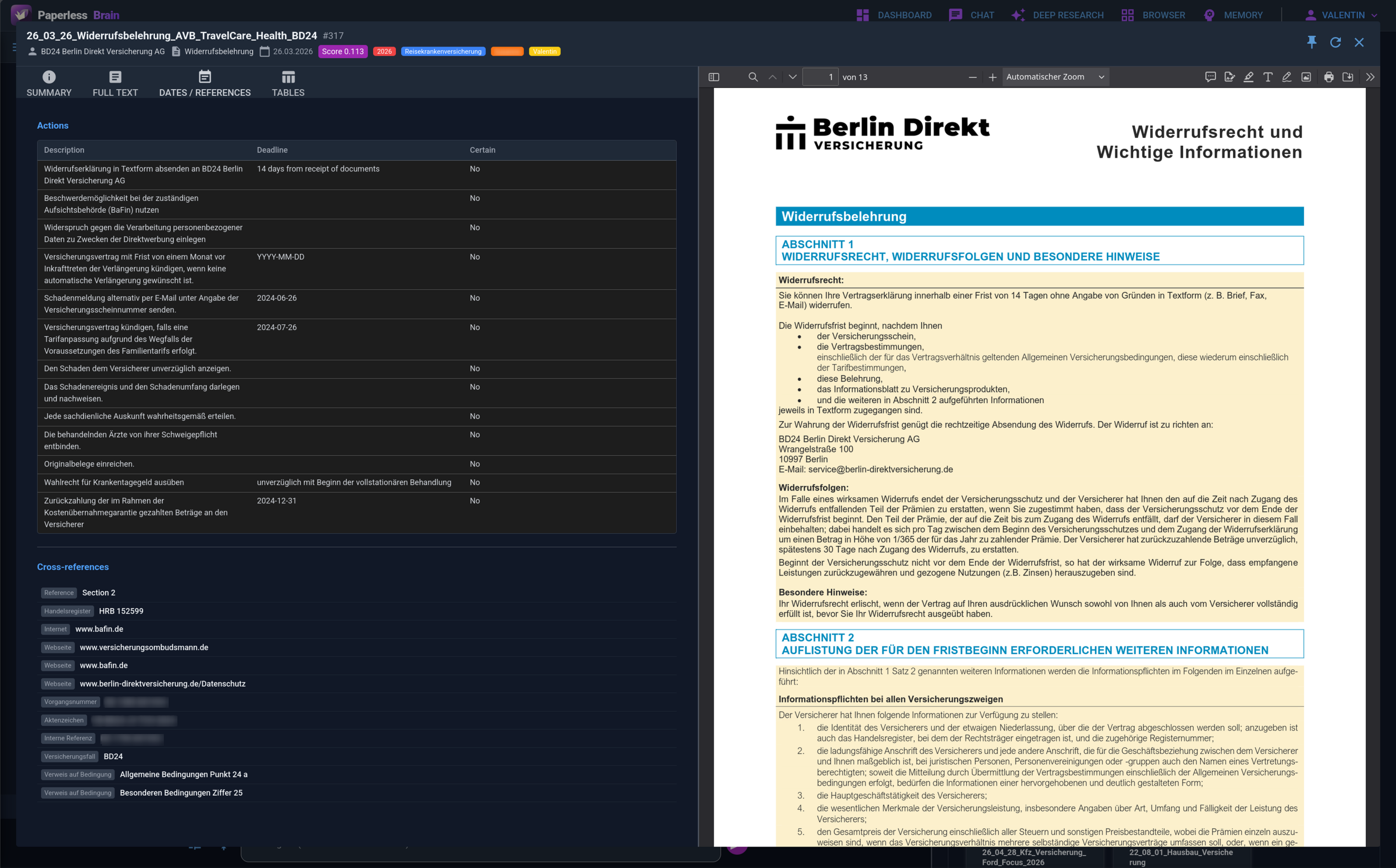Click the Actions section heading

(x=53, y=125)
